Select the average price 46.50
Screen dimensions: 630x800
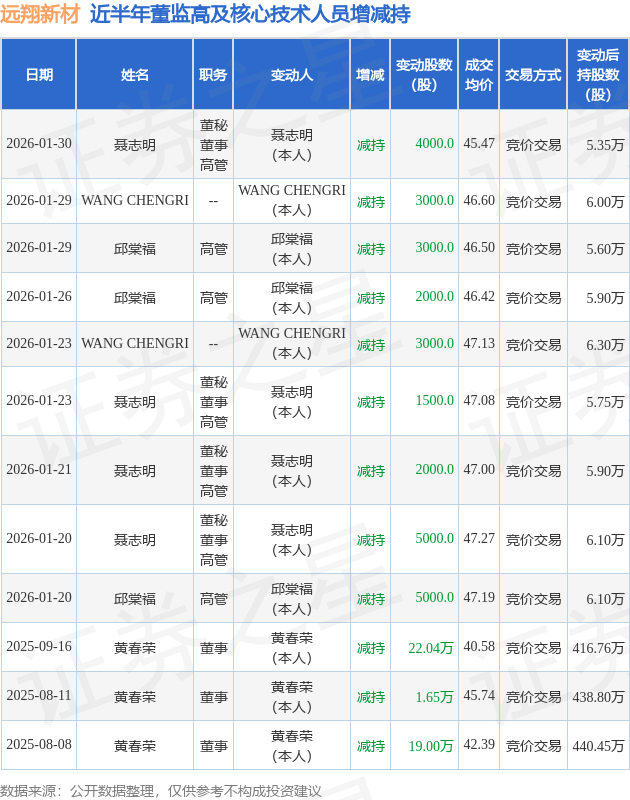pos(479,247)
